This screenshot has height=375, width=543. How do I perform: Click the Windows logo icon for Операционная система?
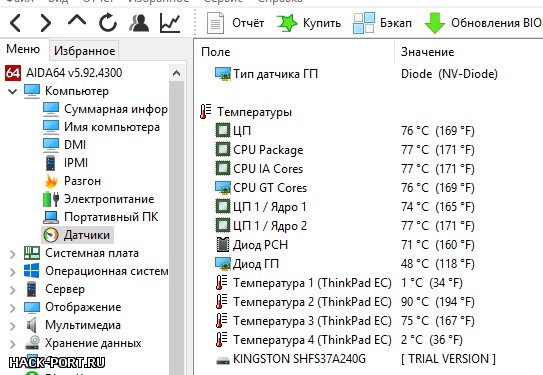(32, 271)
